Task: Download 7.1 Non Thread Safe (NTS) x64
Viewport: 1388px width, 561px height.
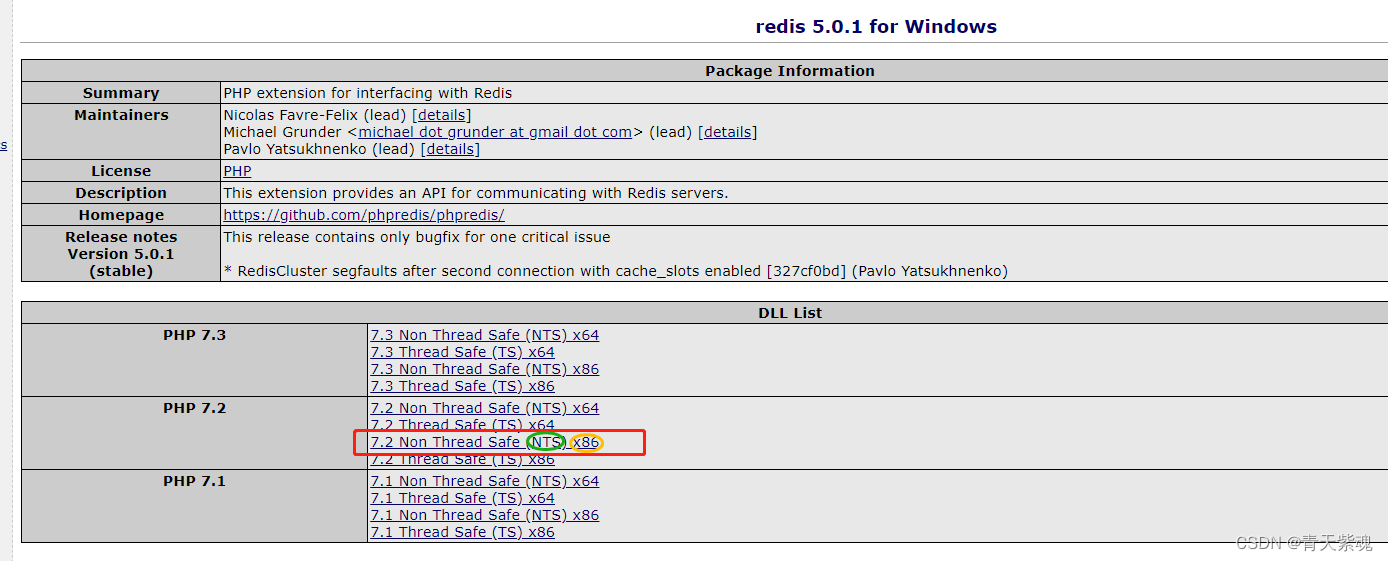Action: tap(485, 481)
